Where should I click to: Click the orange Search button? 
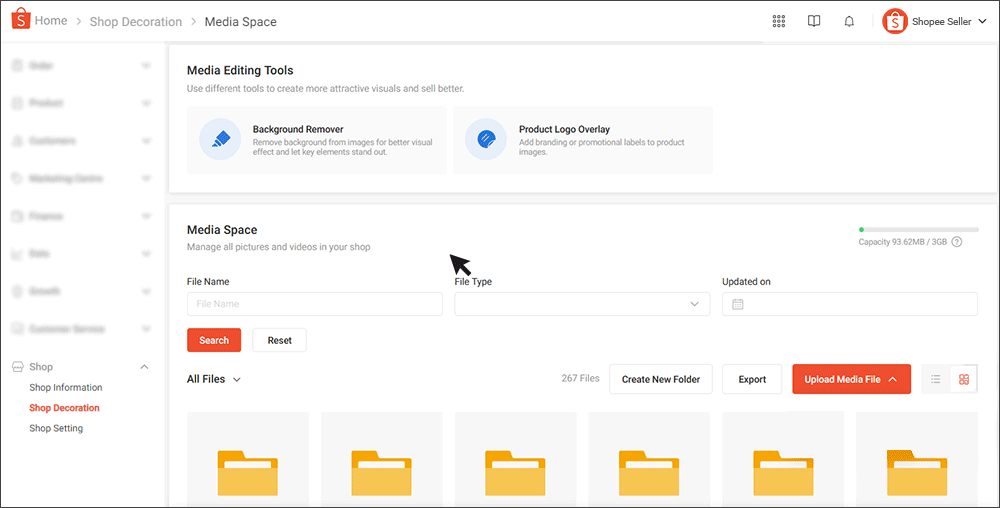[214, 341]
